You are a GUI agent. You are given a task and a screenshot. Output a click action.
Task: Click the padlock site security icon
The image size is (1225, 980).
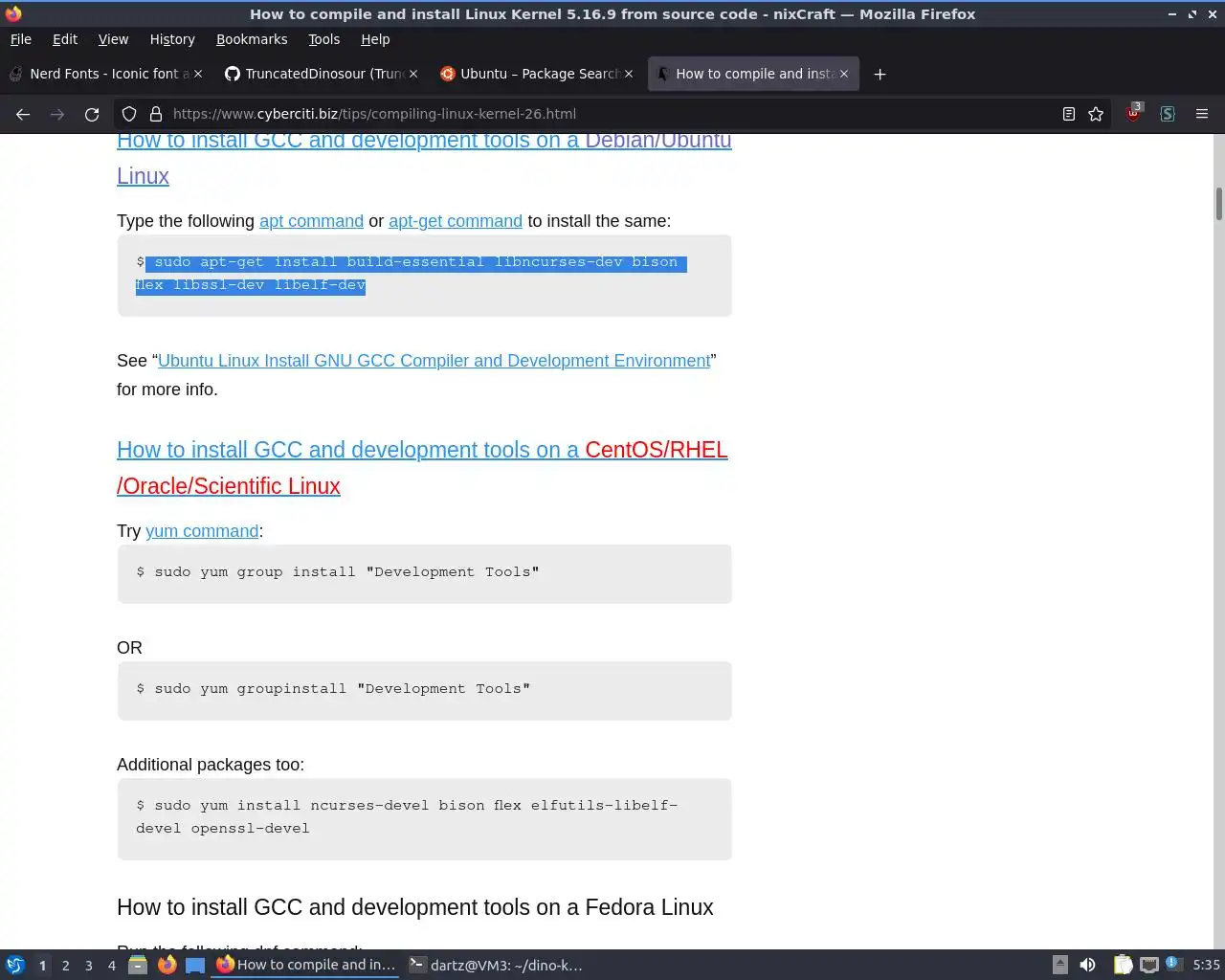point(156,114)
